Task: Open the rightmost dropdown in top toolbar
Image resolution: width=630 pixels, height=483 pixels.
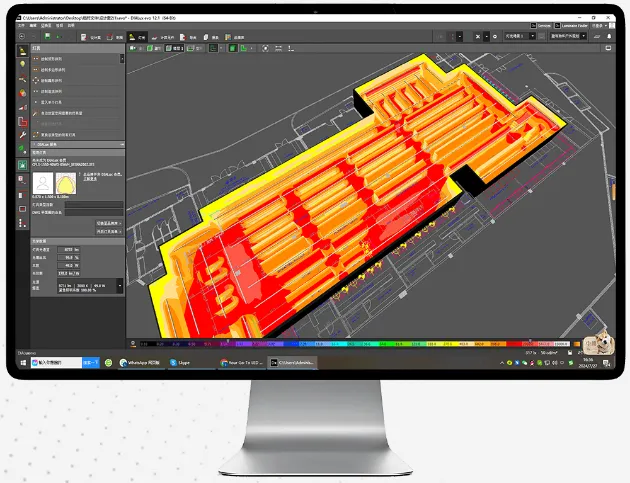Action: [568, 36]
